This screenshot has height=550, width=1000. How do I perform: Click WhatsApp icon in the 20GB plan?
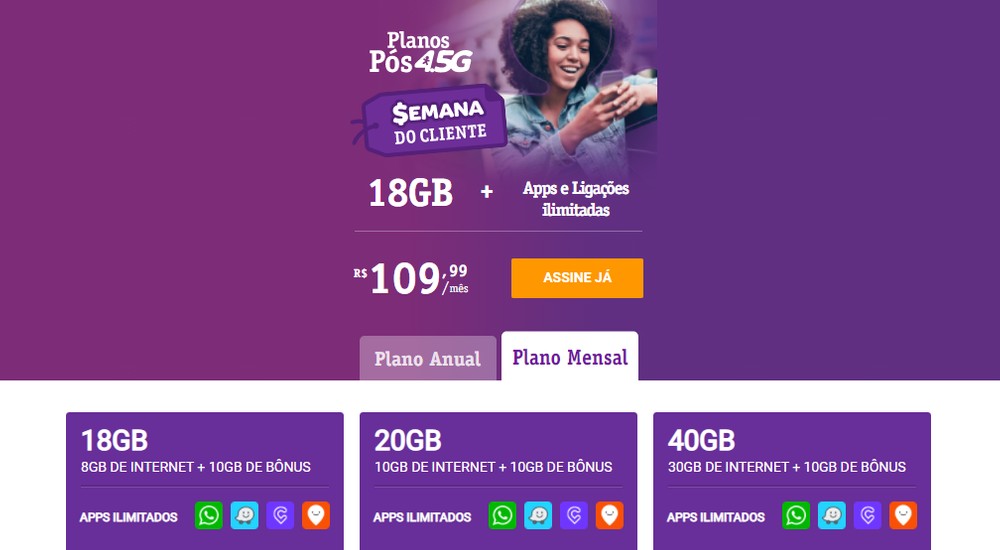[503, 516]
